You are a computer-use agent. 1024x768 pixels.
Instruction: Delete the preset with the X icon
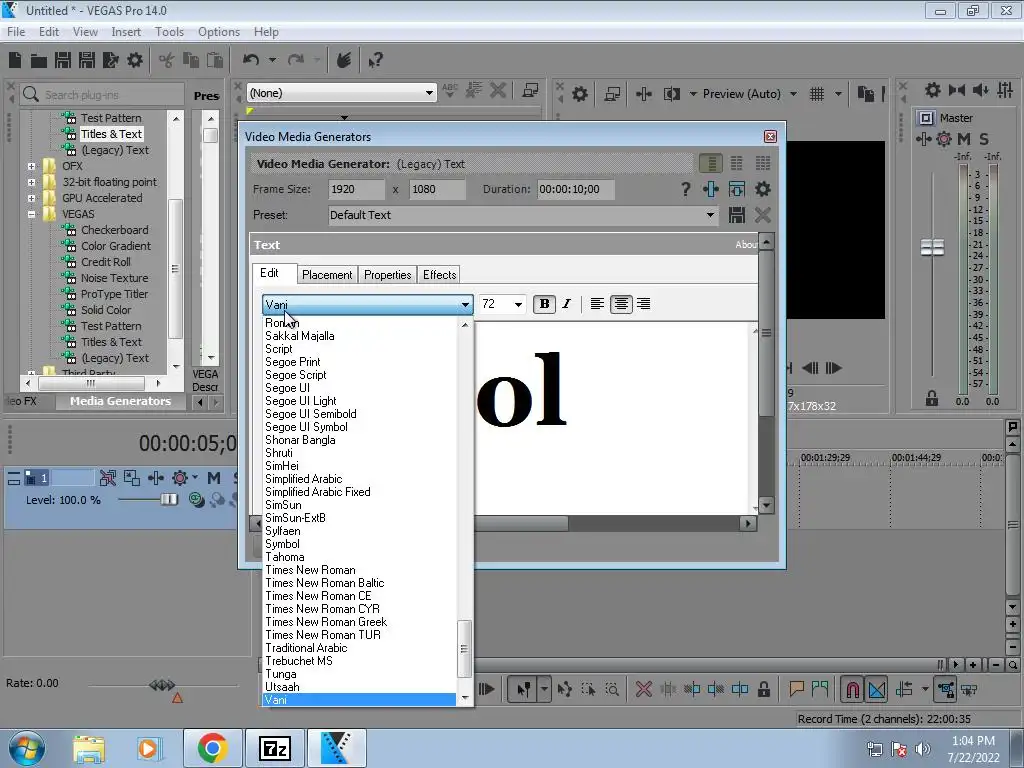tap(762, 215)
